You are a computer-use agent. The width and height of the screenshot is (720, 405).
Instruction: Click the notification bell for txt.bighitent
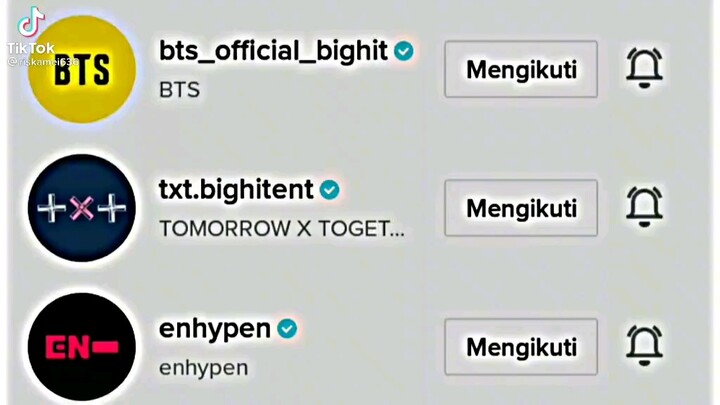[644, 207]
